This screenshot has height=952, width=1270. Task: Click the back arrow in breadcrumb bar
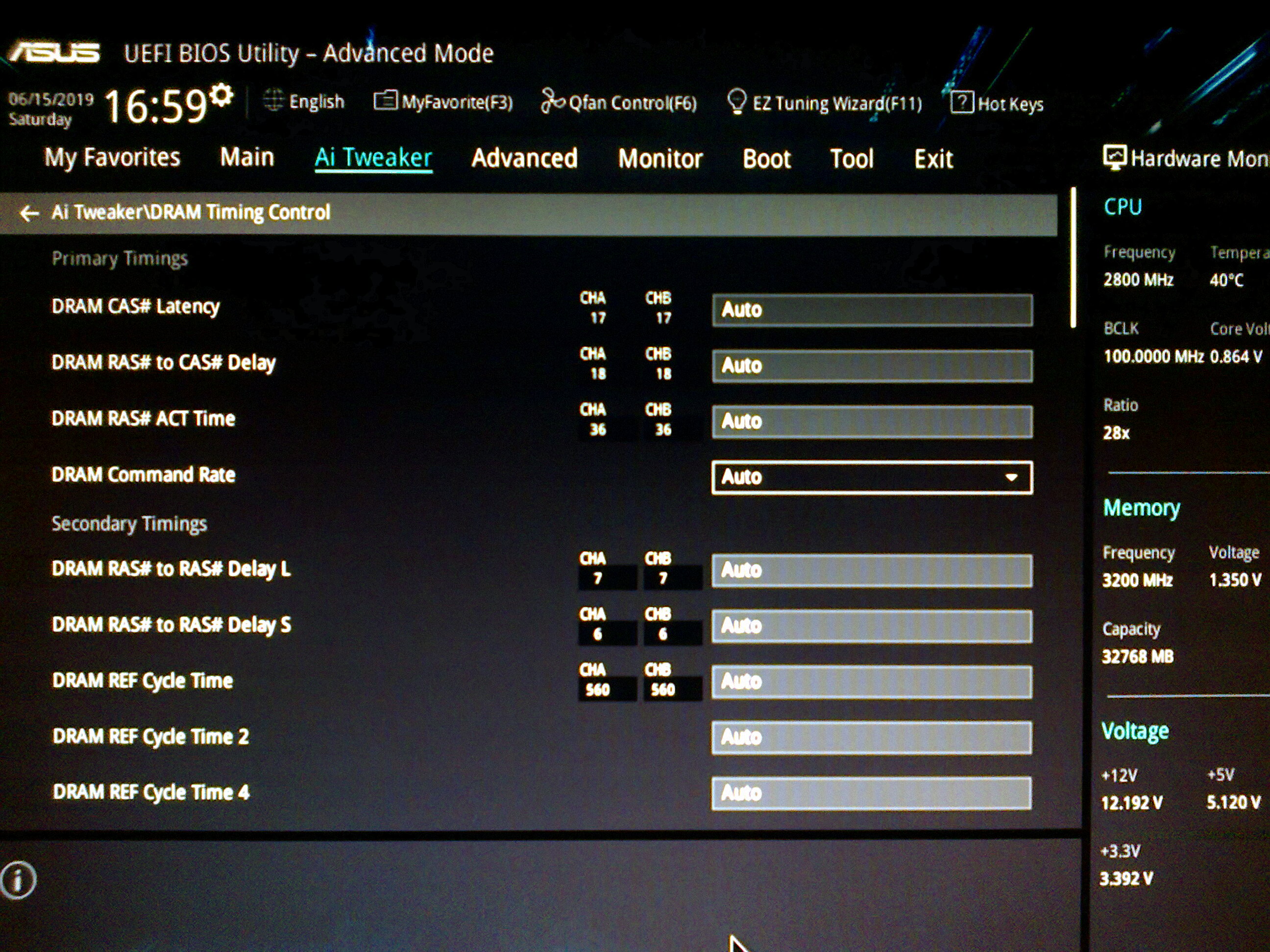pyautogui.click(x=29, y=214)
